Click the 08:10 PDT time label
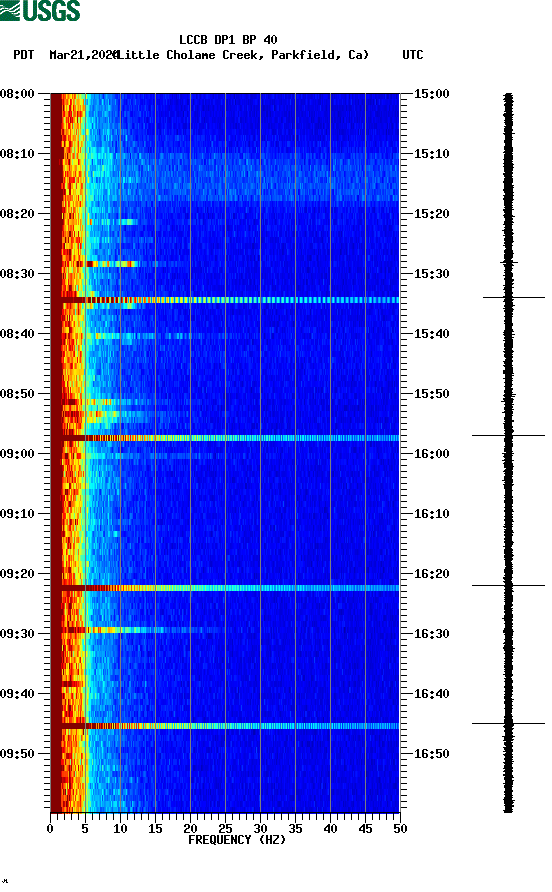The width and height of the screenshot is (552, 892). 18,154
